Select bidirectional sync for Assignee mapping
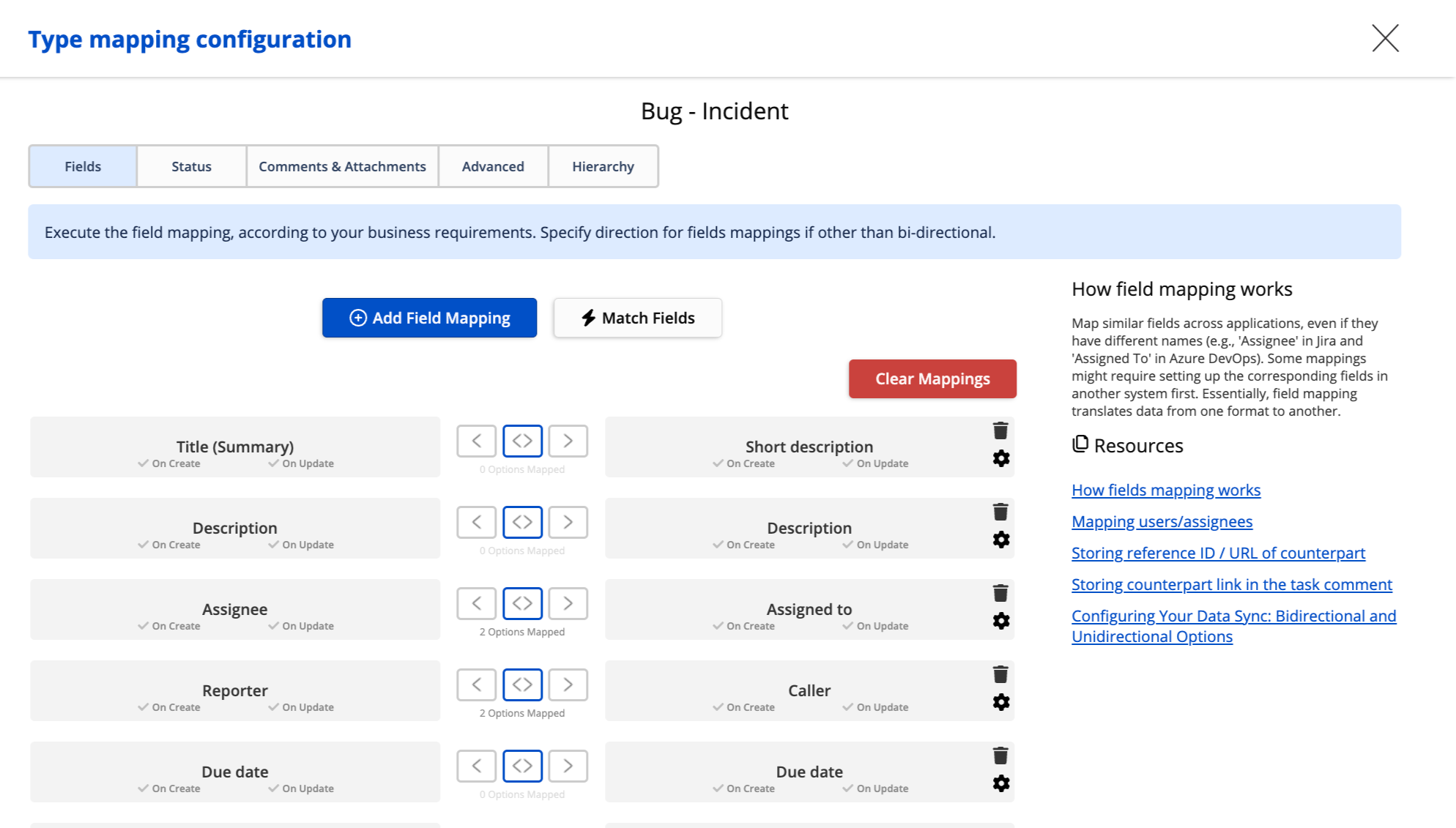This screenshot has width=1456, height=828. click(522, 603)
